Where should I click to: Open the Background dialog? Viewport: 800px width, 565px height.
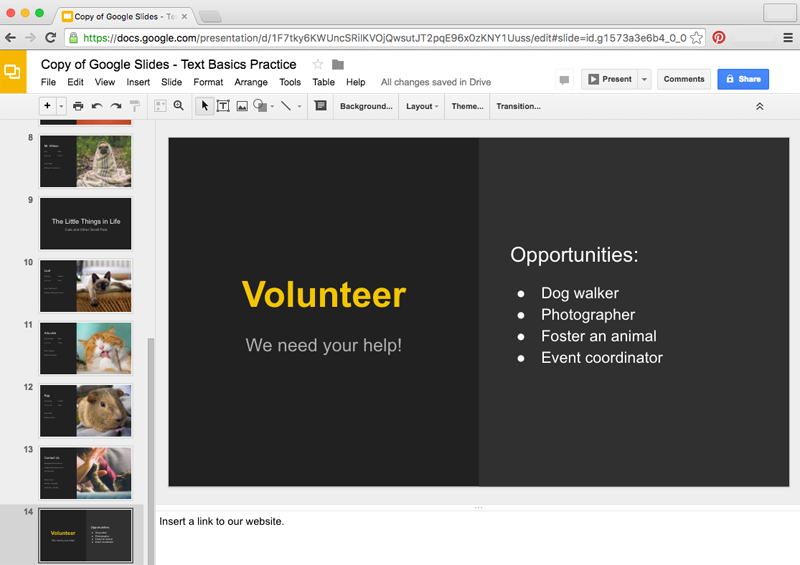(x=366, y=106)
